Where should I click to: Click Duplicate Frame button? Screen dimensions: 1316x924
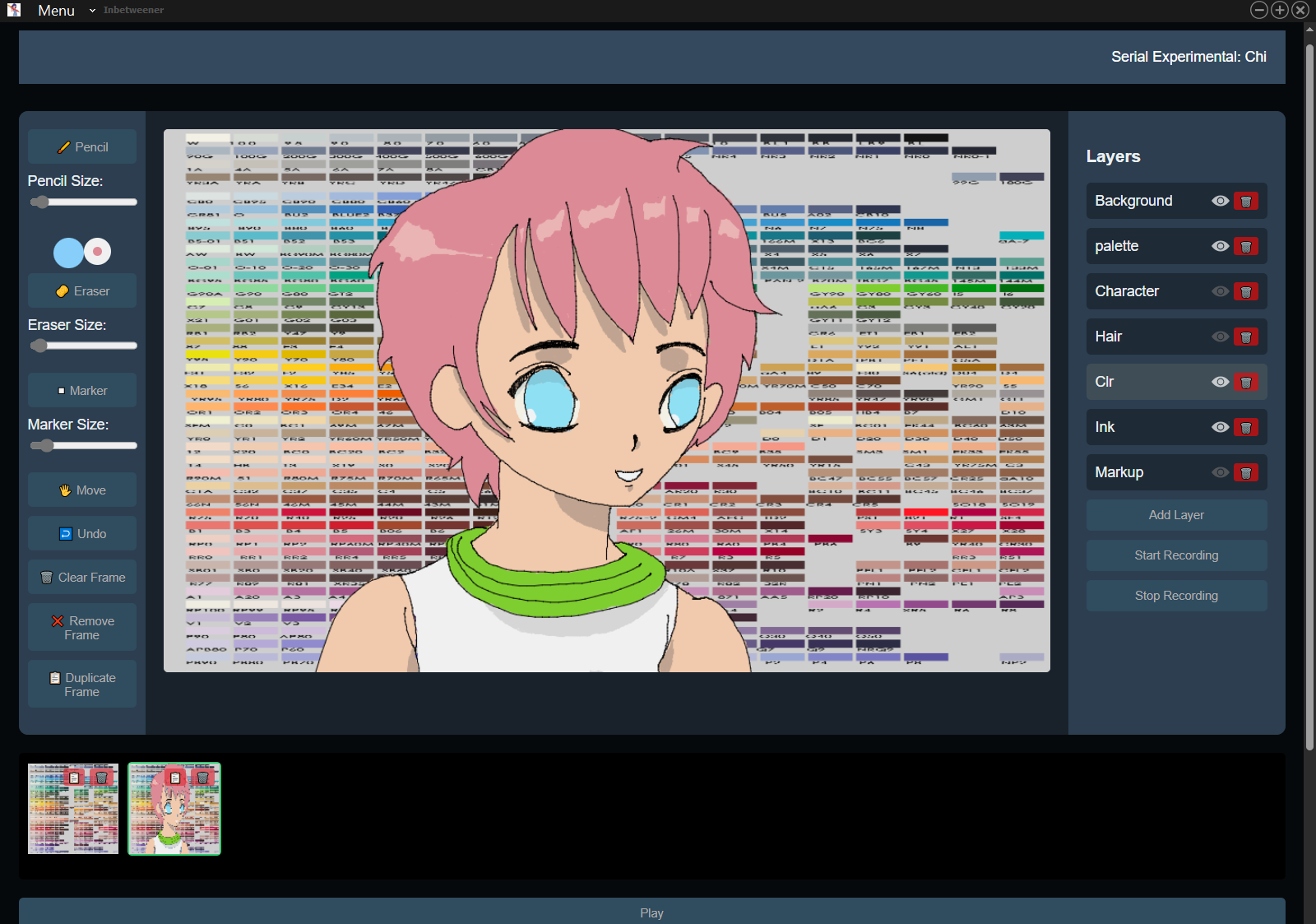click(82, 685)
